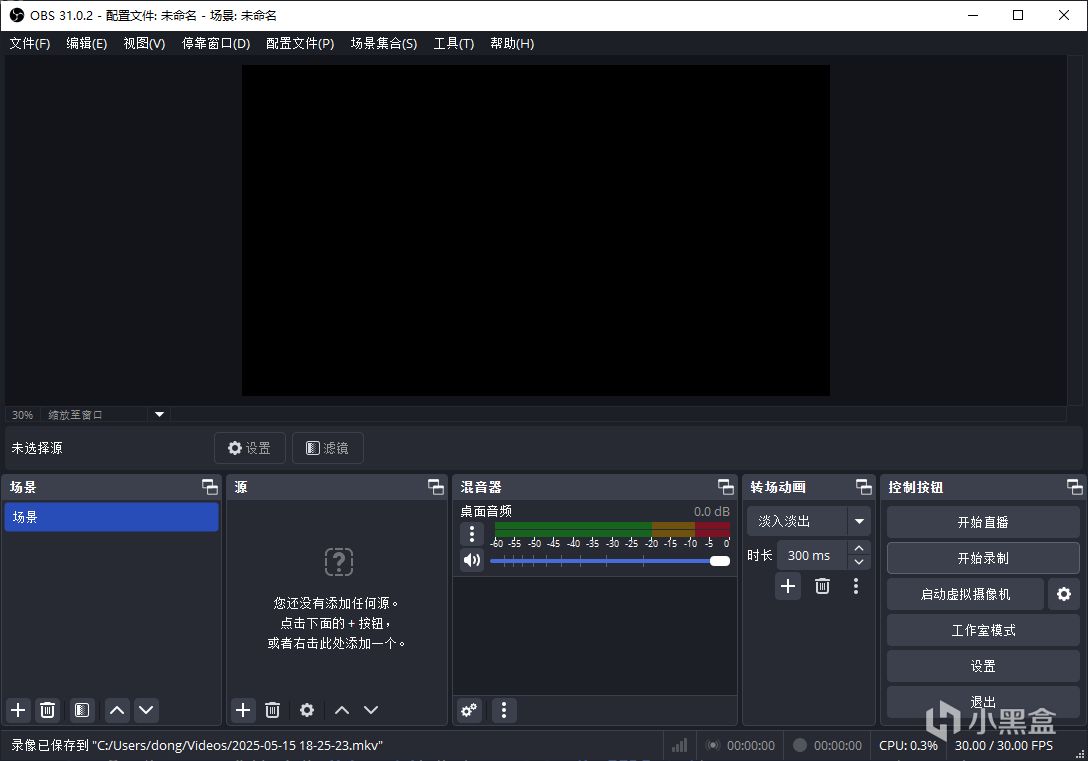The image size is (1088, 761).
Task: Click the saved recording path message
Action: pos(197,745)
